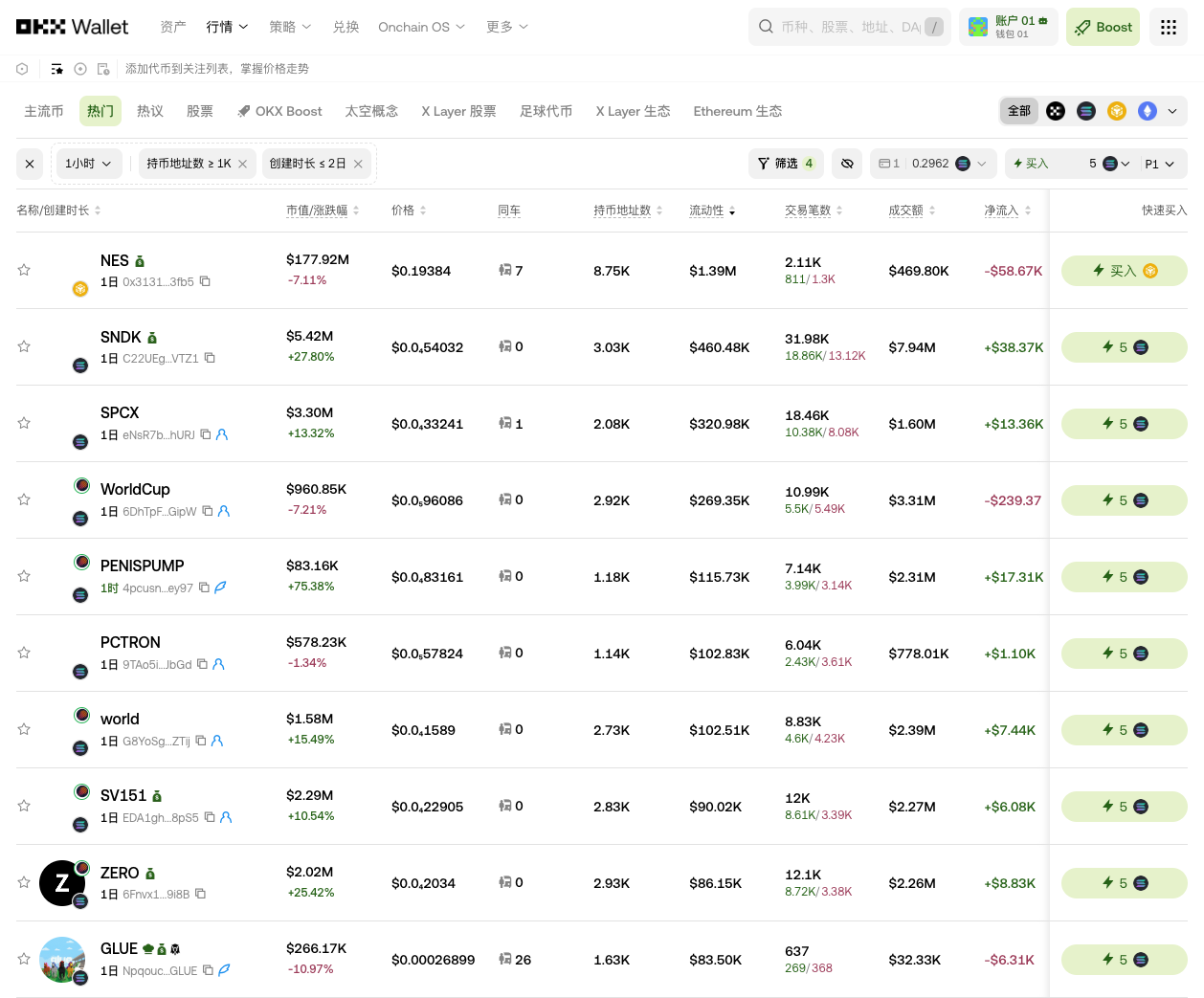Click the person icon in SPCX row
The image size is (1204, 998).
pyautogui.click(x=222, y=434)
